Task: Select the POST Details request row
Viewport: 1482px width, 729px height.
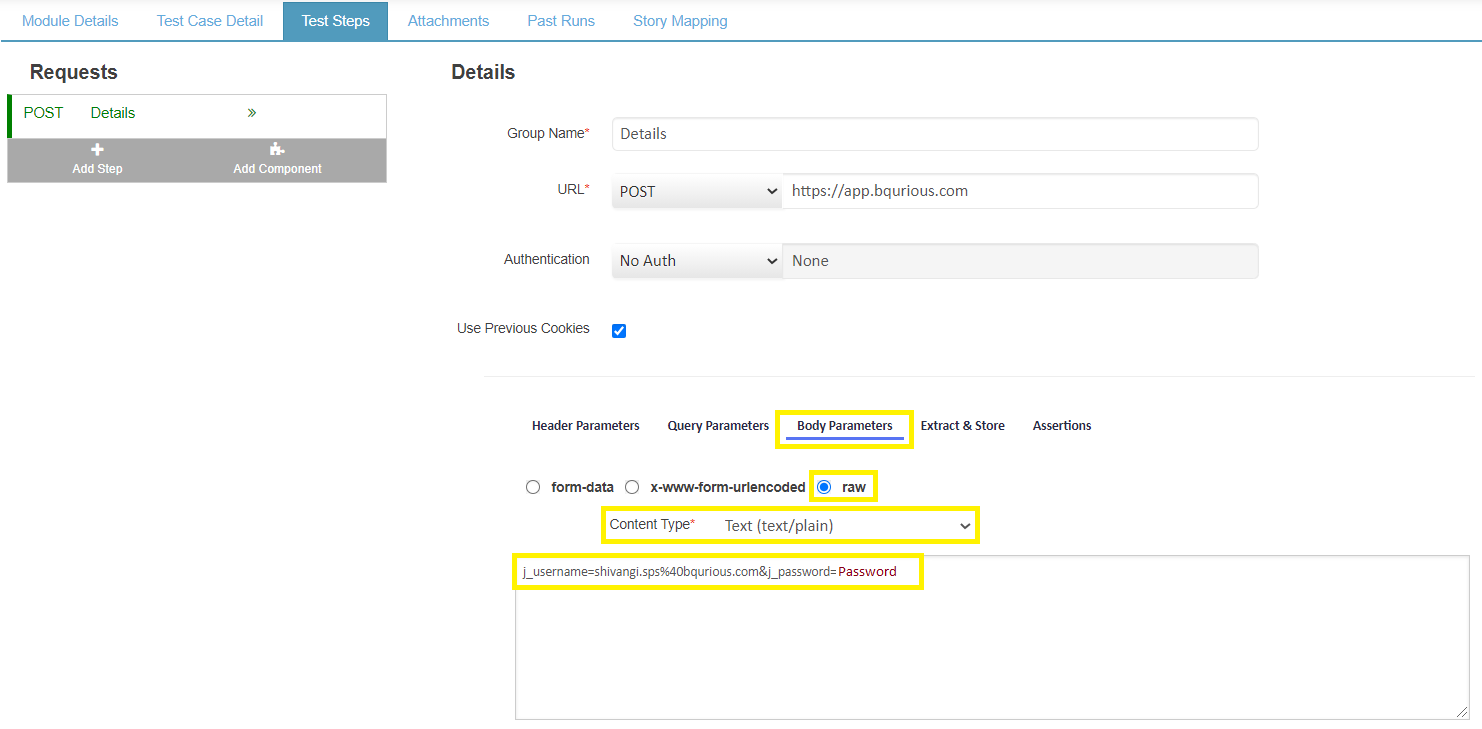Action: (x=197, y=116)
